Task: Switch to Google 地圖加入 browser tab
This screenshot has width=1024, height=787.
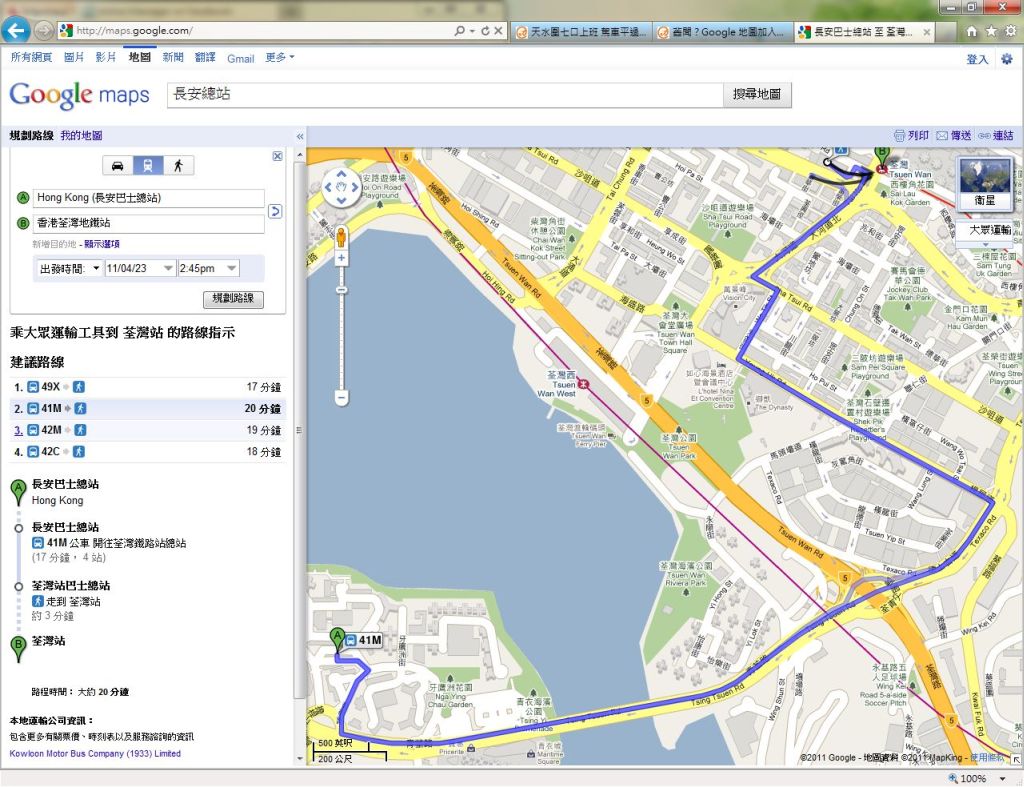Action: [x=724, y=31]
